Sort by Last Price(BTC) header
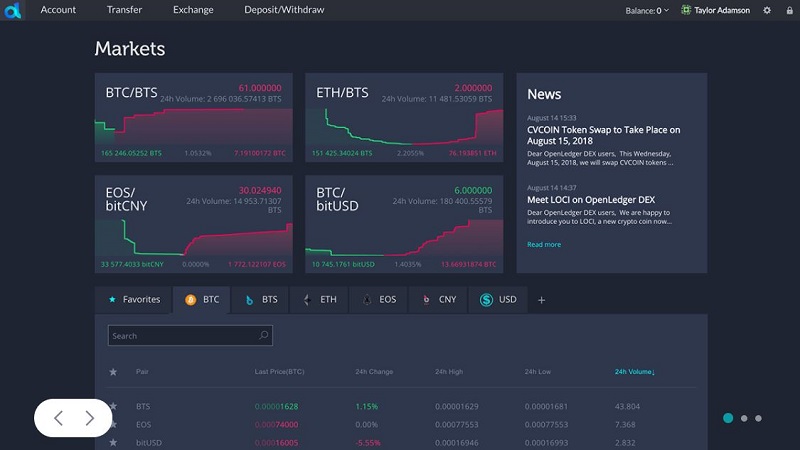 click(x=280, y=371)
